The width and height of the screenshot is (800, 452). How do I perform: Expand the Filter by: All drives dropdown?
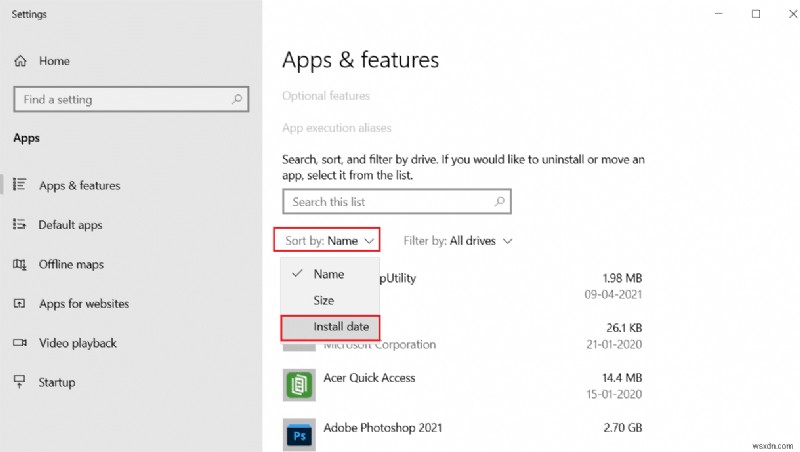(x=458, y=241)
